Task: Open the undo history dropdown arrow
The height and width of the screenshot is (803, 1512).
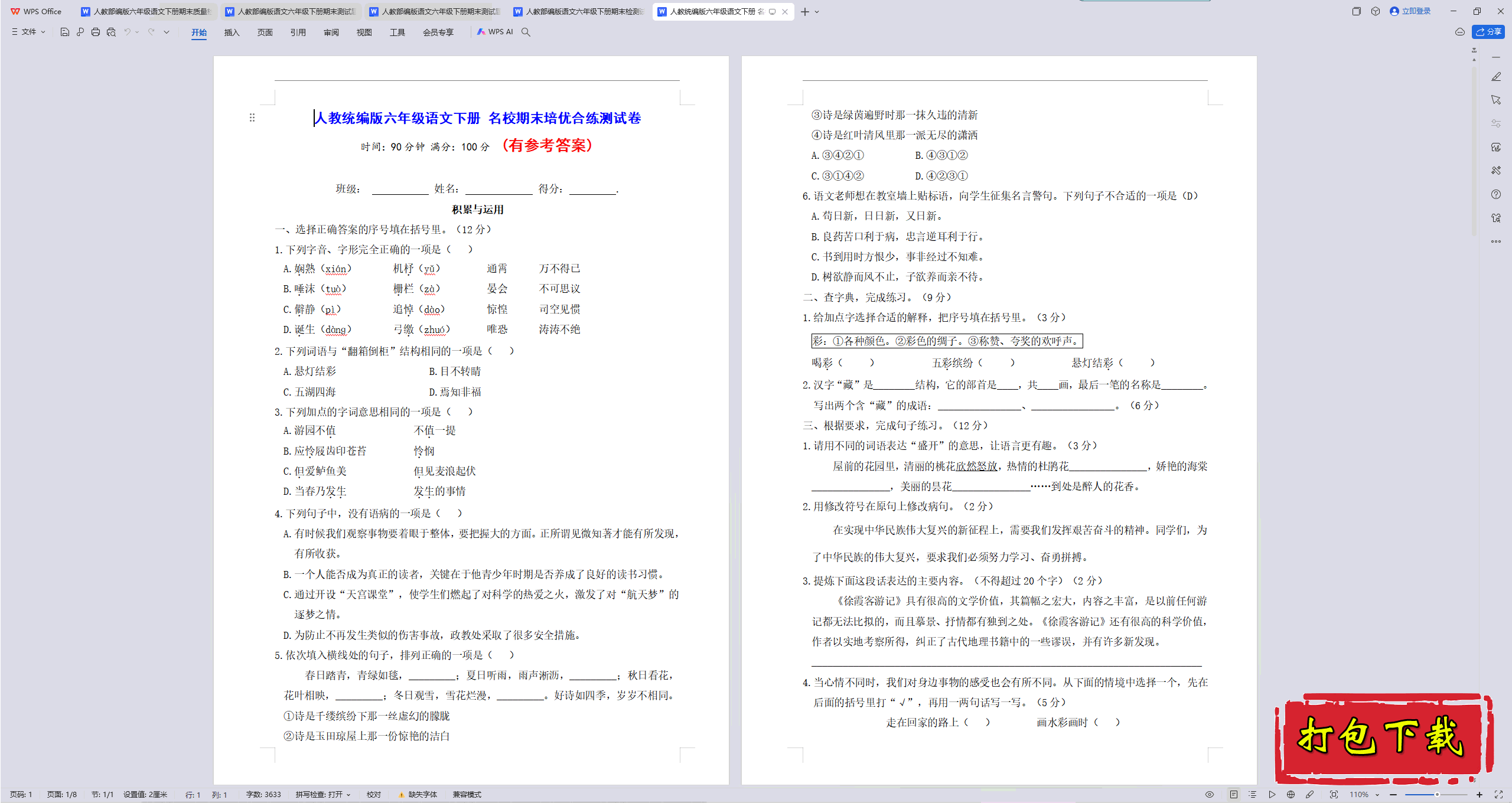Action: [x=137, y=32]
